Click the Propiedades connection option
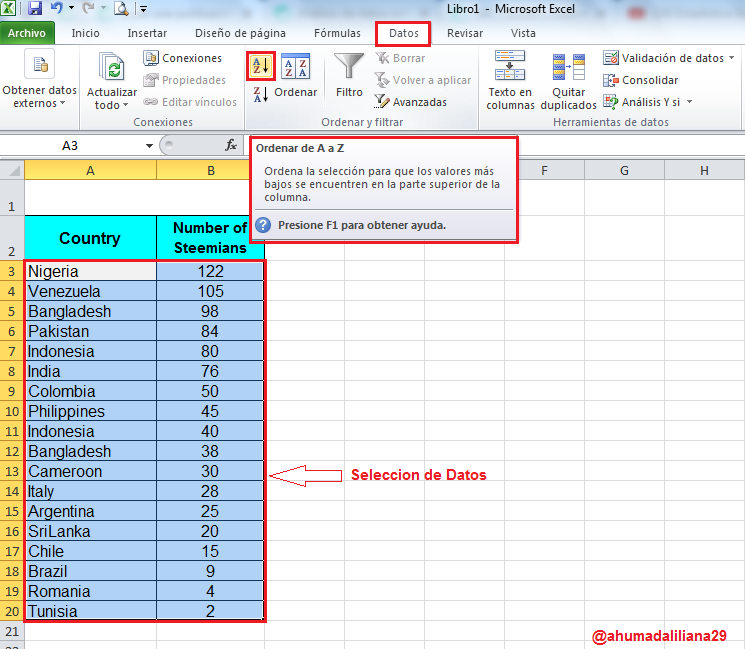This screenshot has height=649, width=745. (184, 80)
